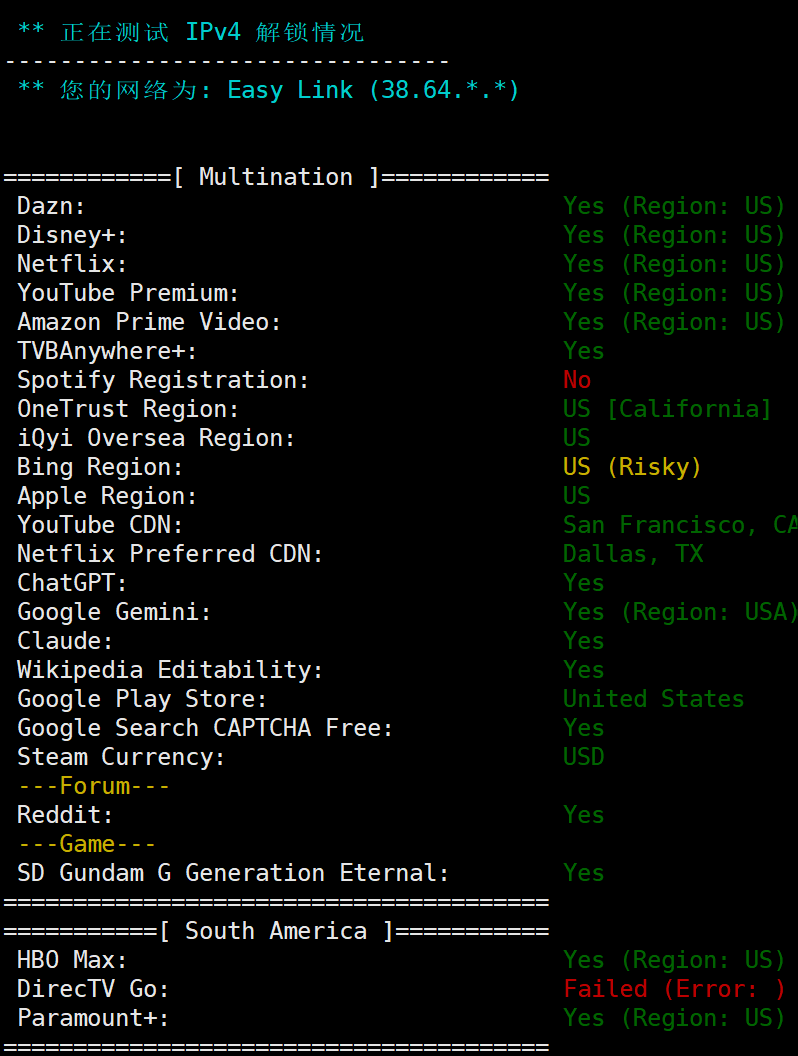Click the Claude row label

point(65,641)
